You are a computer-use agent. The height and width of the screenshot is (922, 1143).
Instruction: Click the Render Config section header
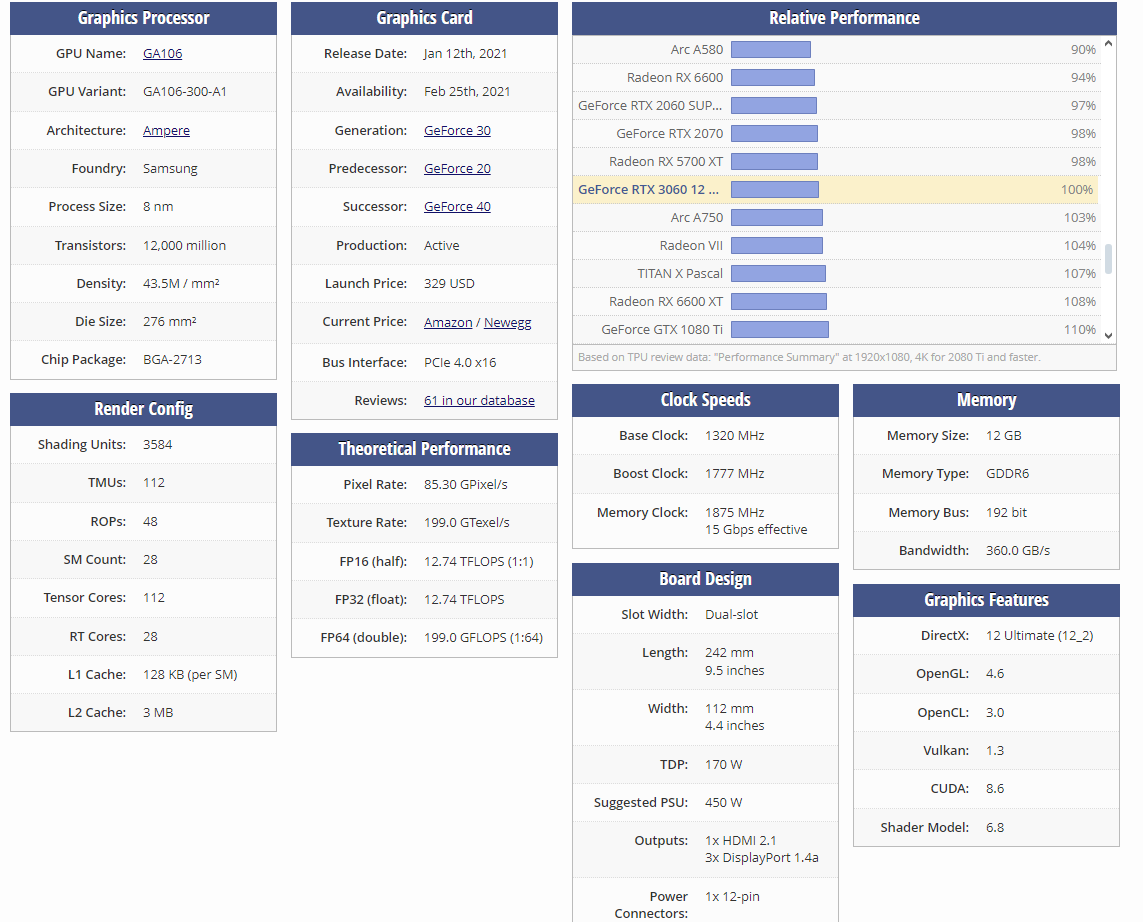tap(144, 409)
